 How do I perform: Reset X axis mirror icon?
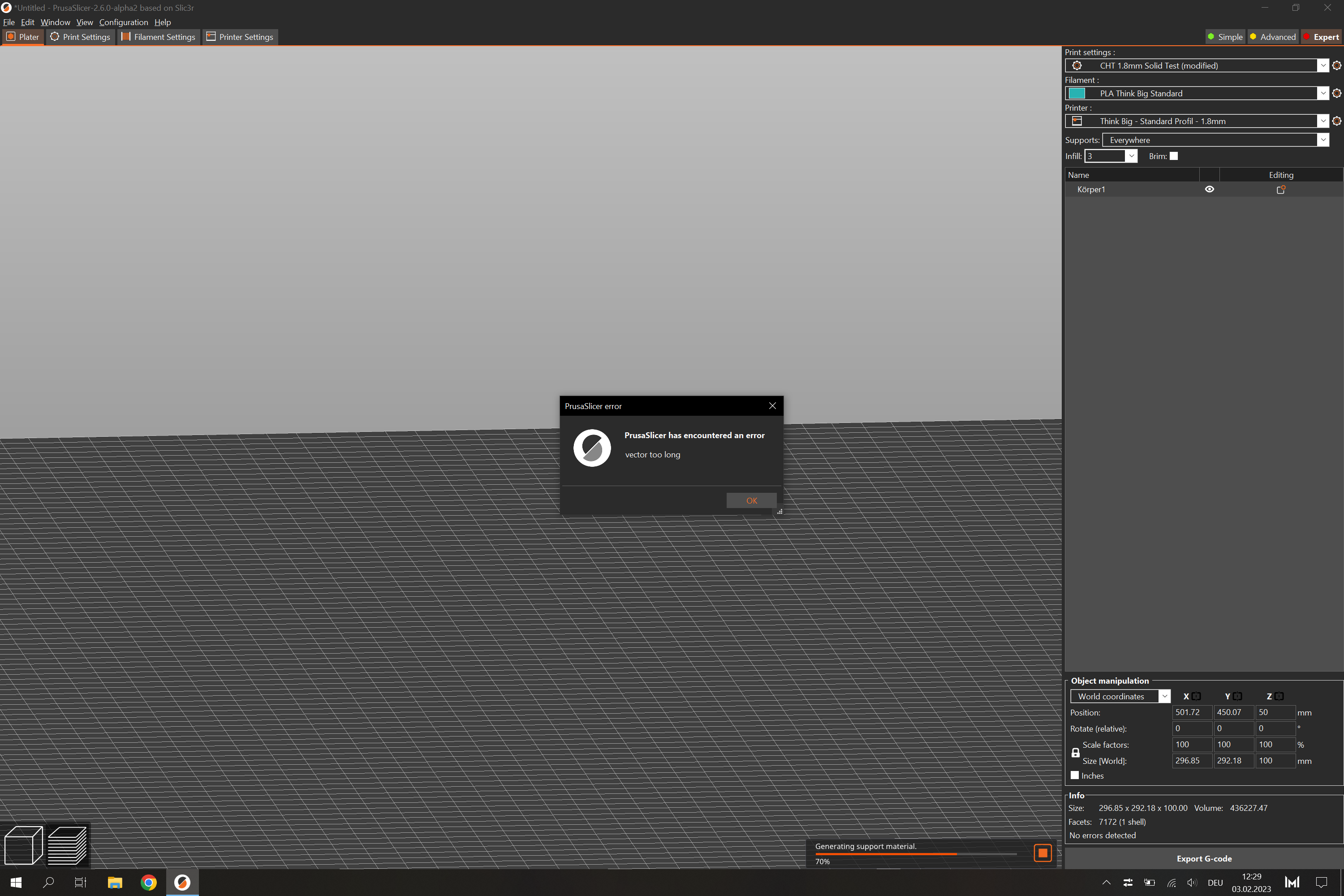click(1196, 696)
